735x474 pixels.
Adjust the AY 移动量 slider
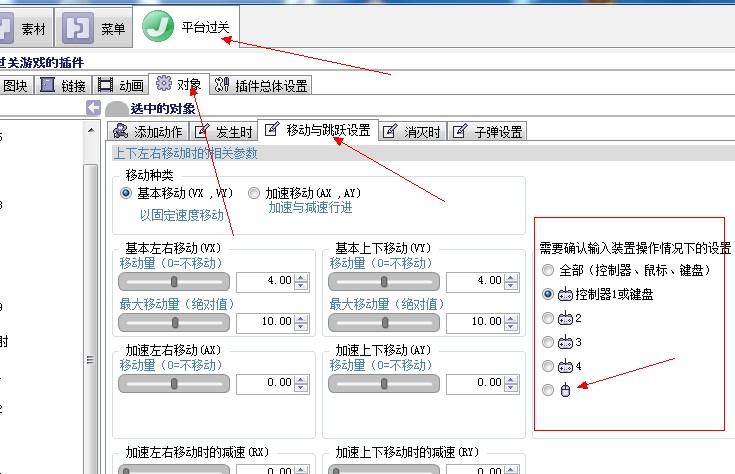tap(384, 384)
